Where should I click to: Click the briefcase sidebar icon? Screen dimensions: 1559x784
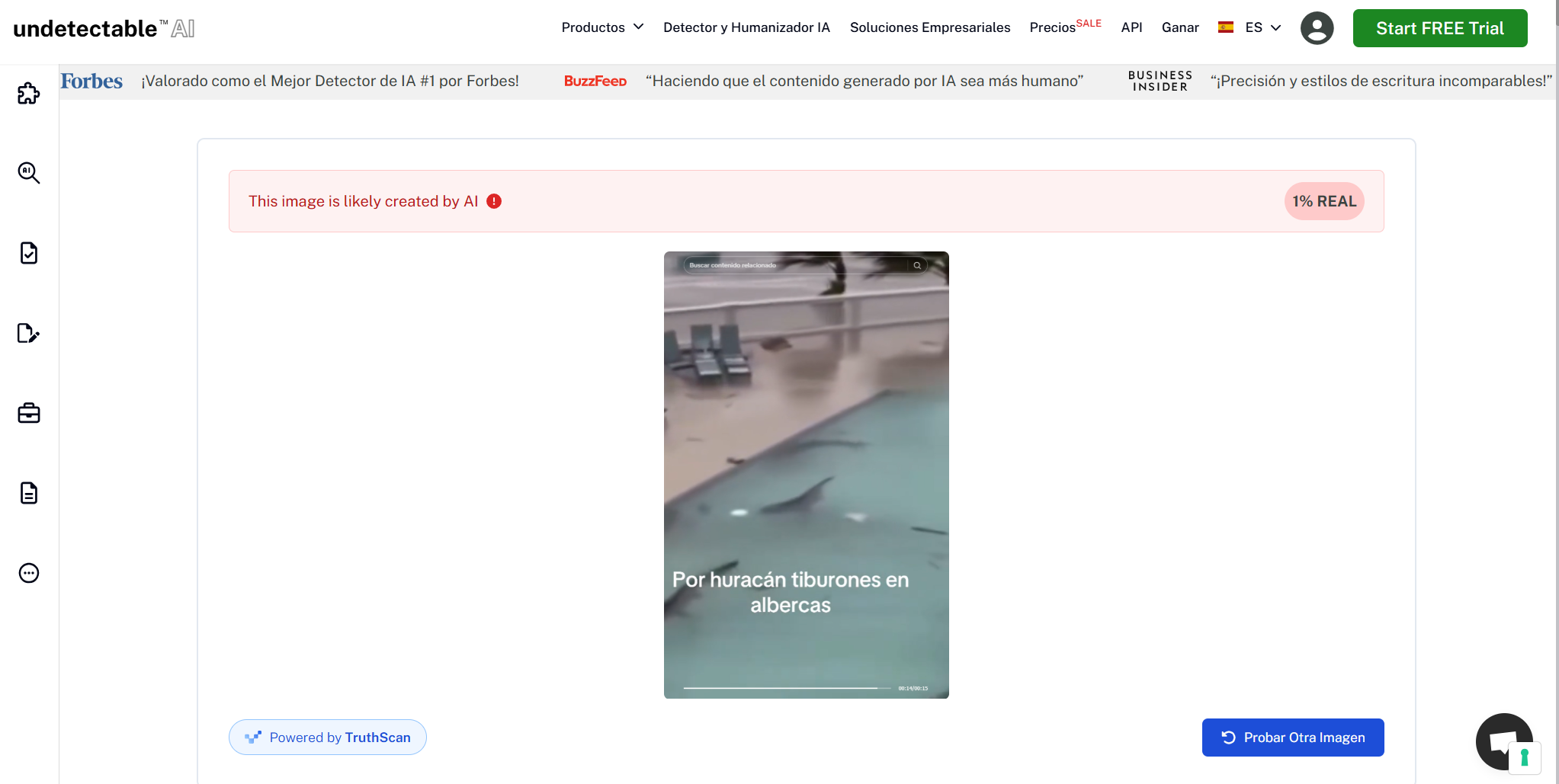coord(28,413)
